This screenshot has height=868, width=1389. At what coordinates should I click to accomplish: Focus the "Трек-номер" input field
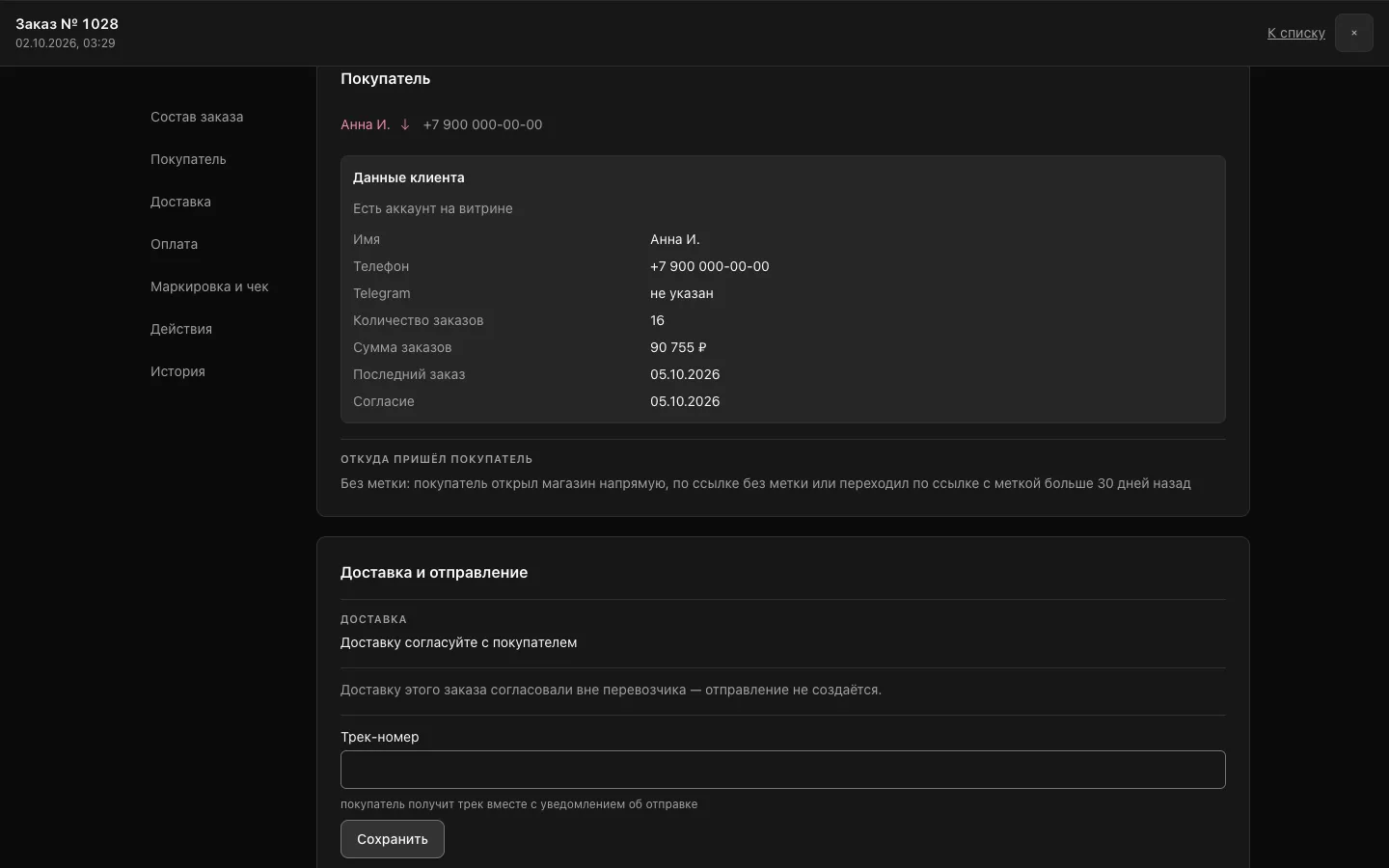click(783, 770)
